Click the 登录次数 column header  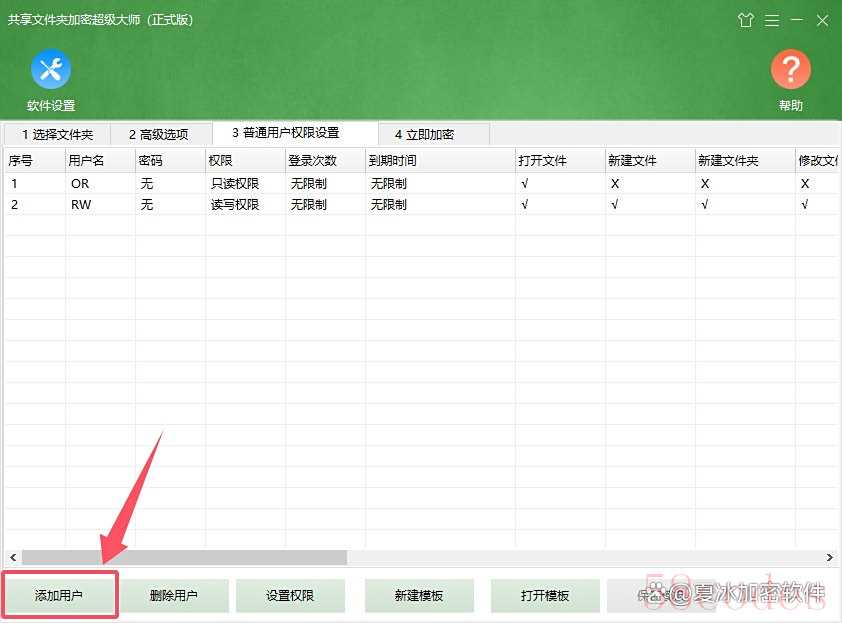pos(325,161)
